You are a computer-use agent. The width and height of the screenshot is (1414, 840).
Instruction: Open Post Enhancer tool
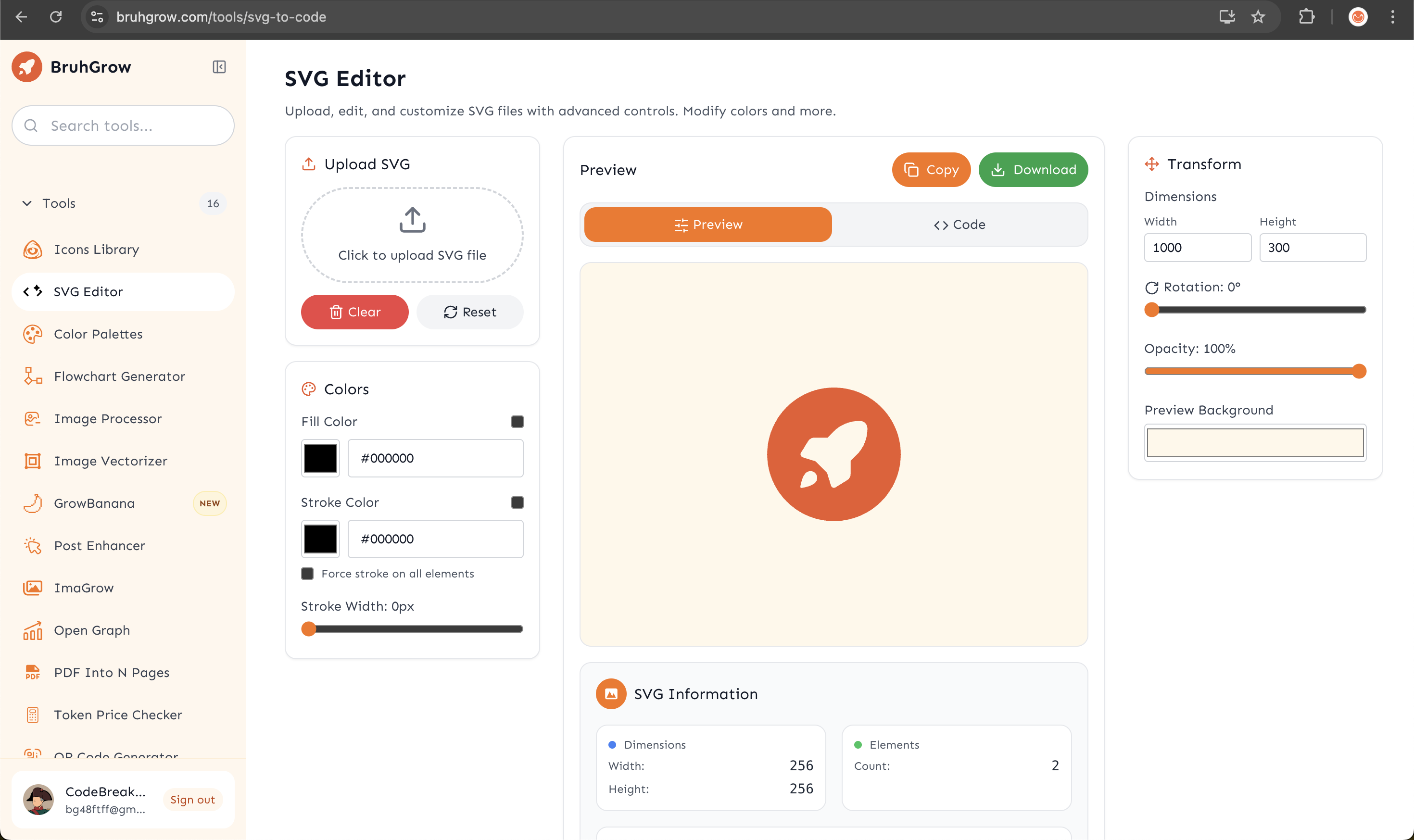(123, 546)
